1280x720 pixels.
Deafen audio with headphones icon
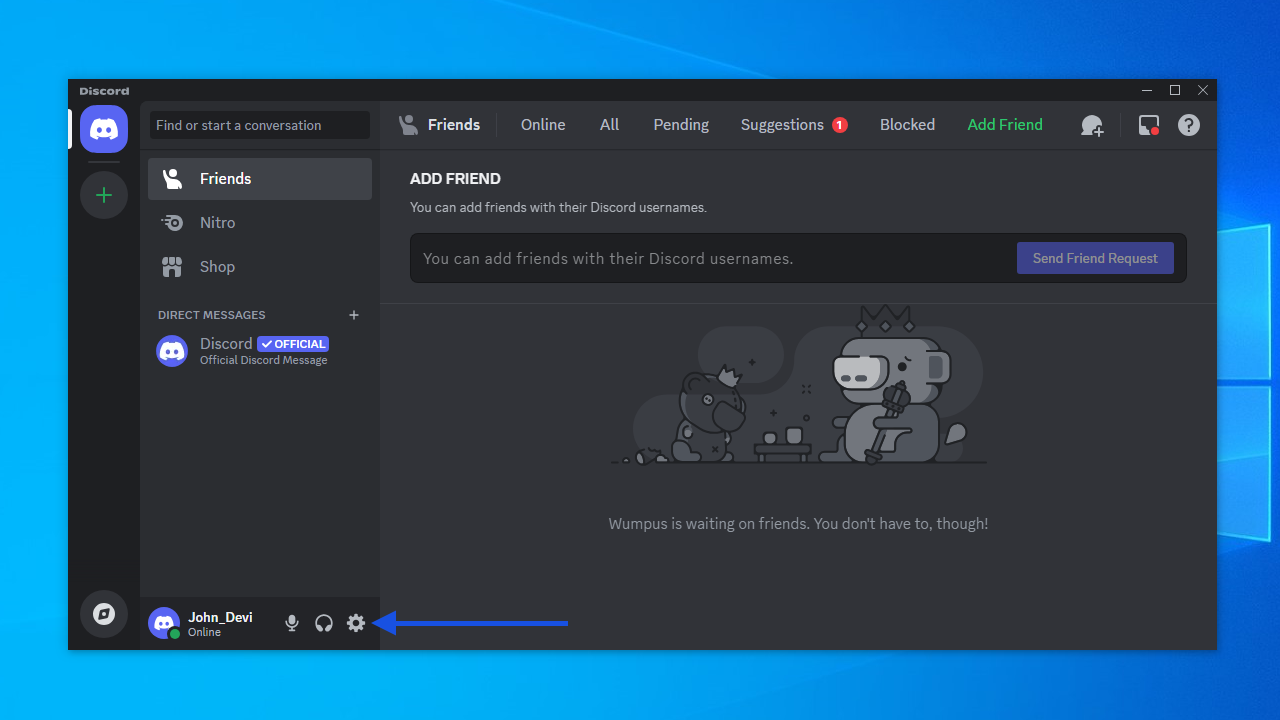[324, 623]
